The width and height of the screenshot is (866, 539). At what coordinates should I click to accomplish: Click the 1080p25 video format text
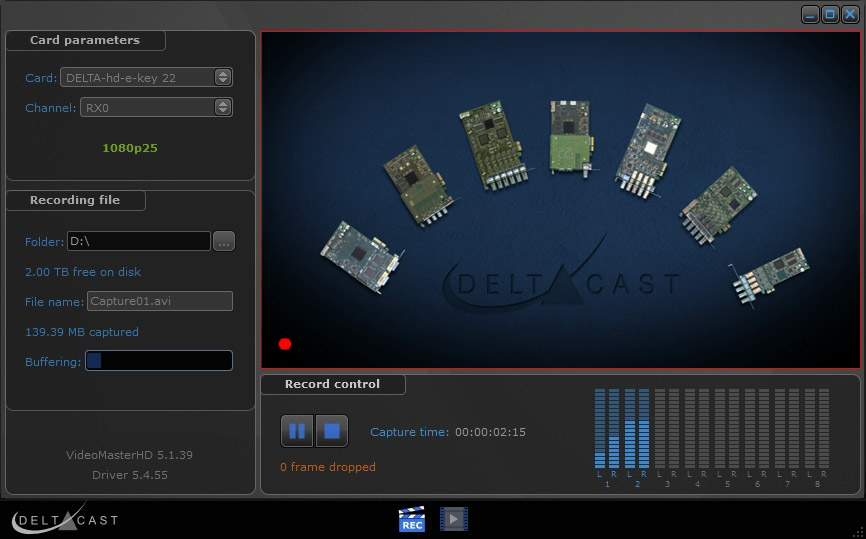tap(130, 148)
